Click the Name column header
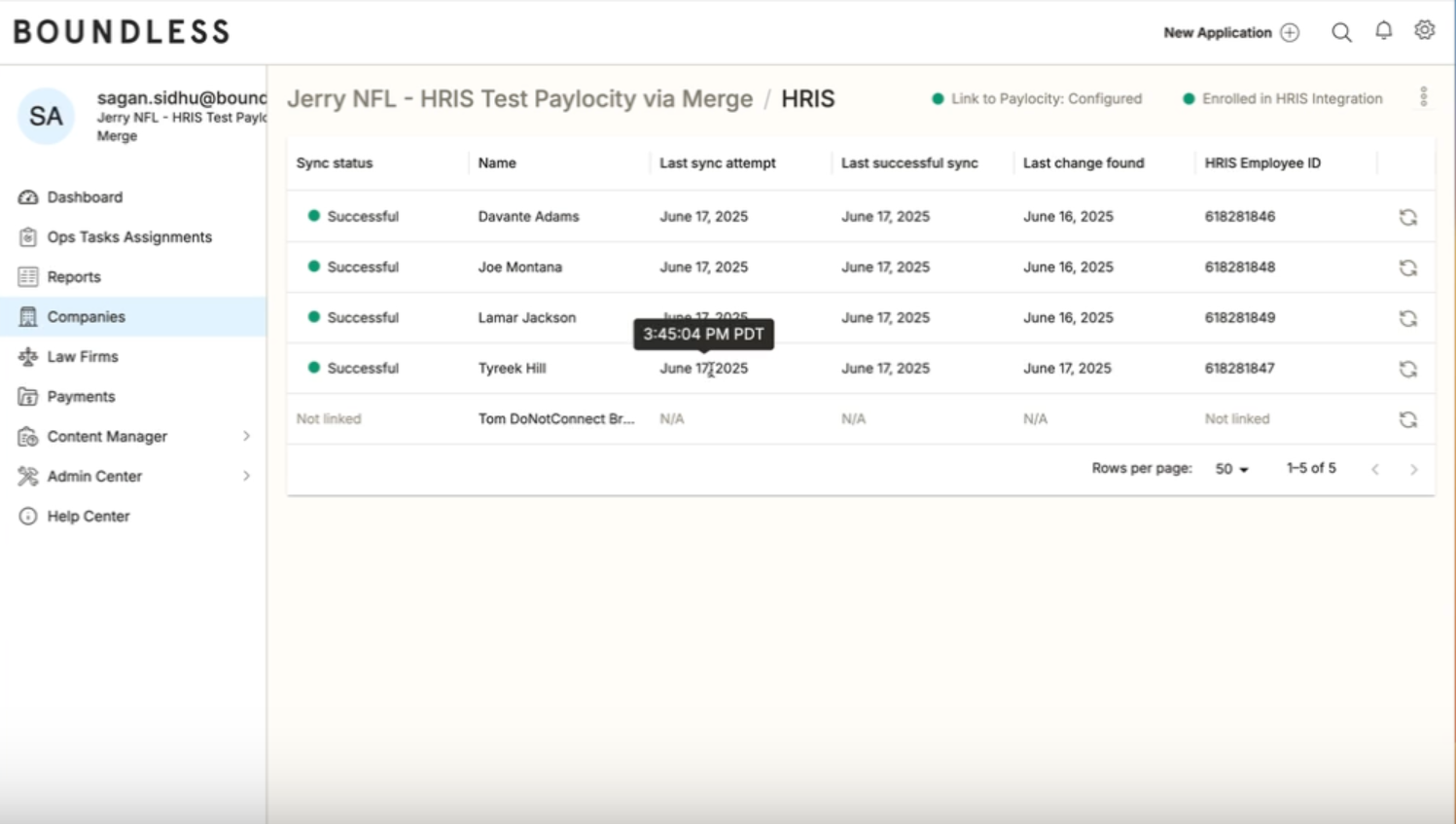 497,162
